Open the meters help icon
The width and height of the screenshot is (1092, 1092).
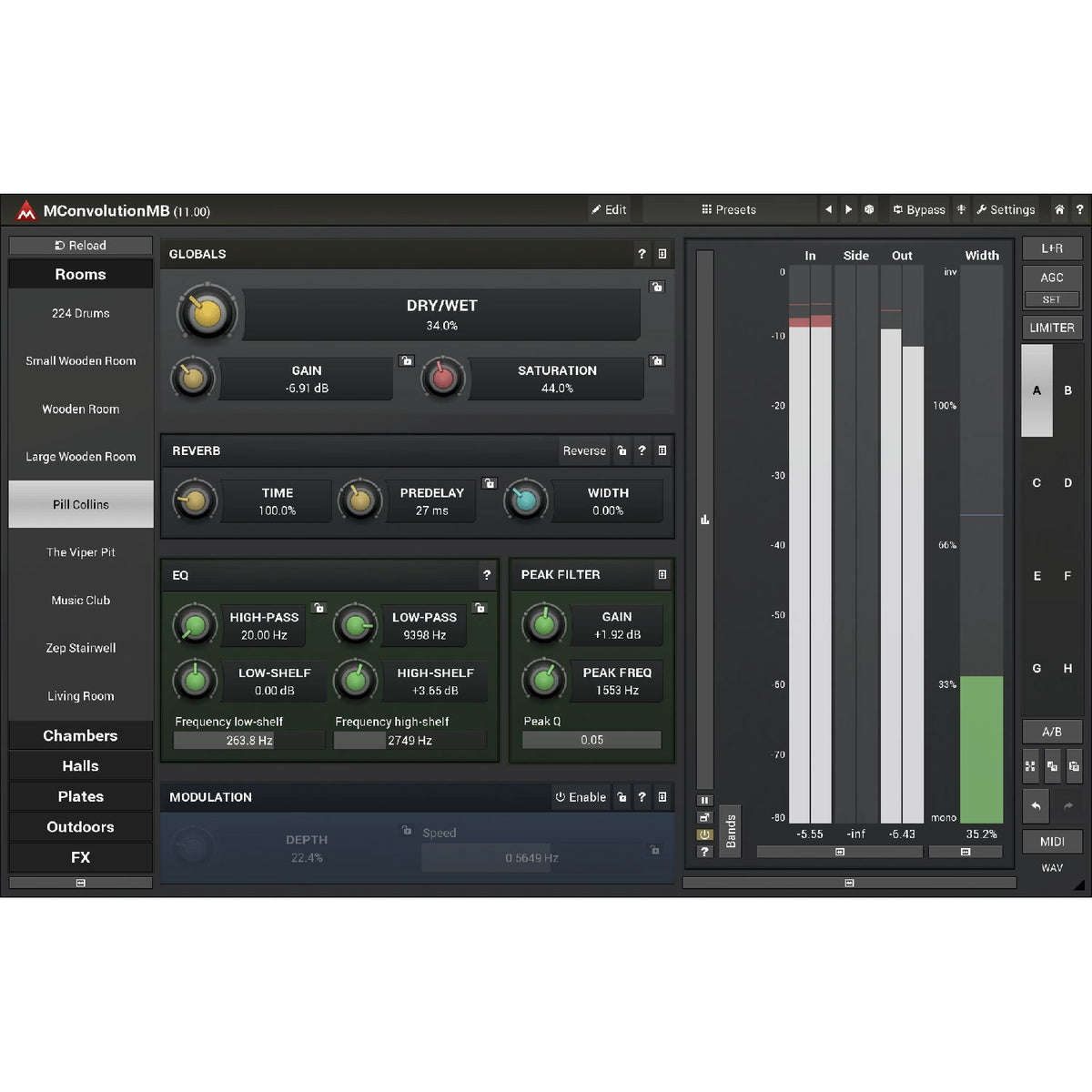coord(704,852)
